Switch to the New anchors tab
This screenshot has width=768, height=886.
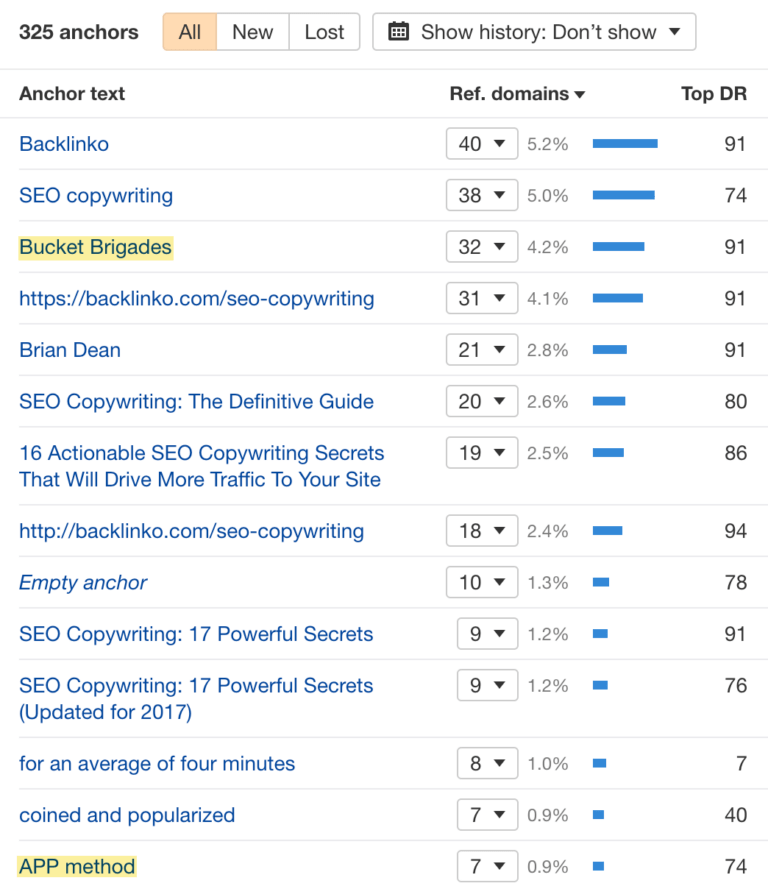point(252,31)
